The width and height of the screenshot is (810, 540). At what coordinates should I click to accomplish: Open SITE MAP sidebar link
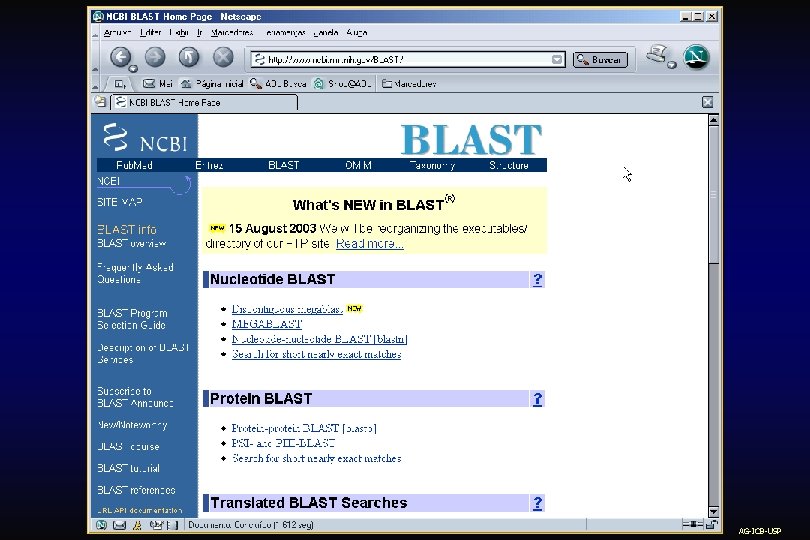pos(120,202)
